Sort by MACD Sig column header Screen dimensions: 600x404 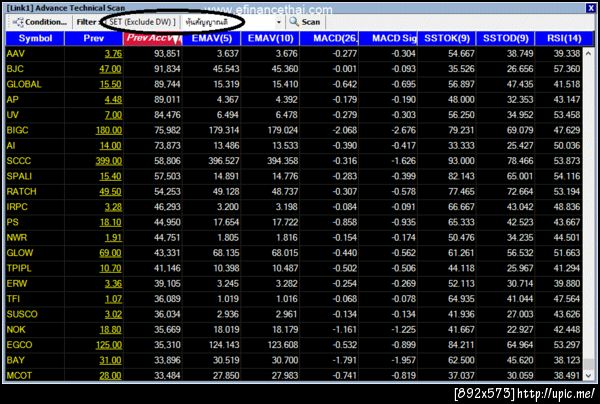click(388, 38)
